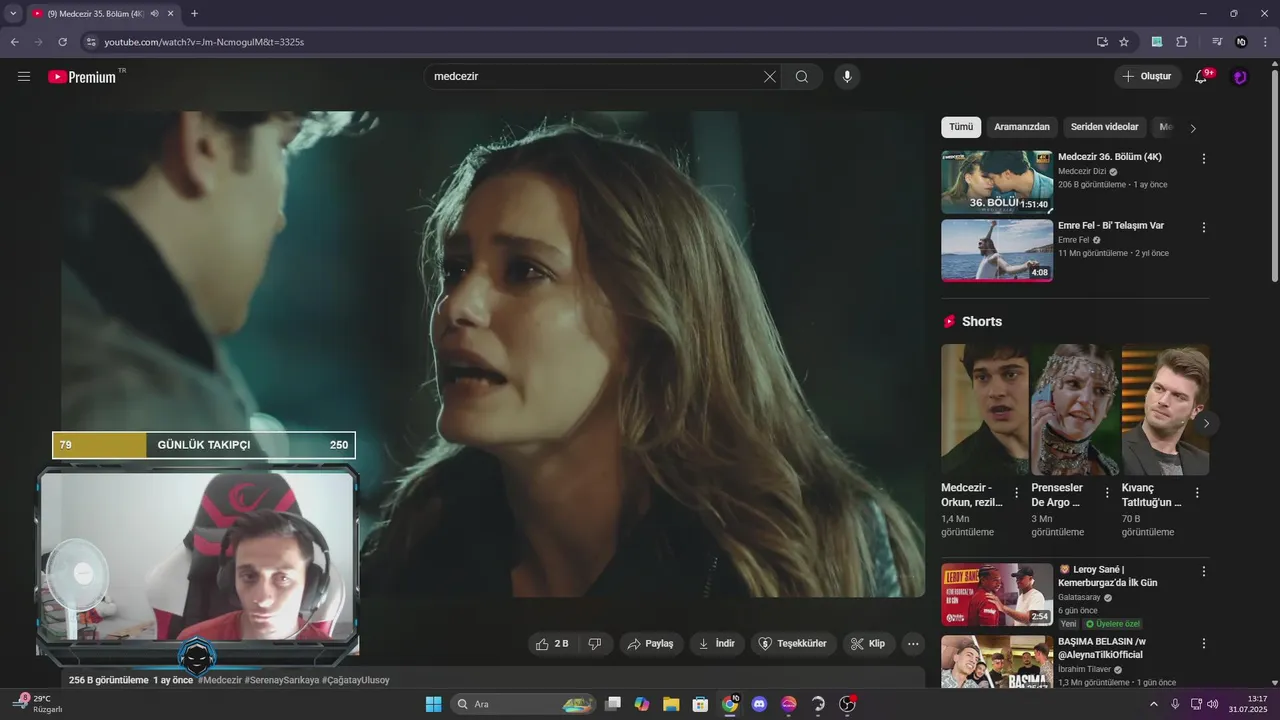Open Emre Fel - Bi' Telaşım Var
1280x720 pixels.
(x=1111, y=226)
